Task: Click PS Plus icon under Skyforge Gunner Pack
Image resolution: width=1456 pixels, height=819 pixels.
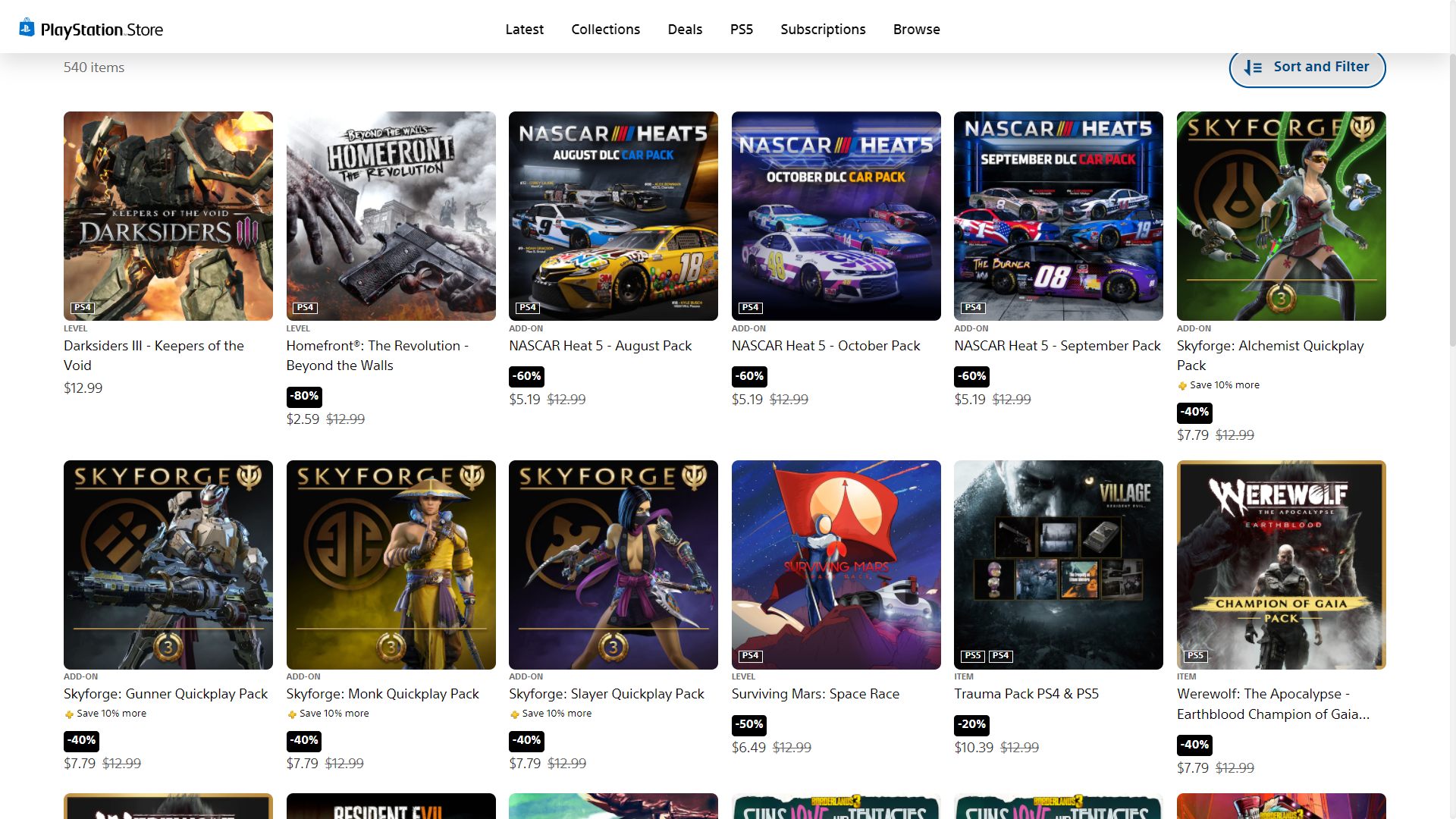Action: 69,714
